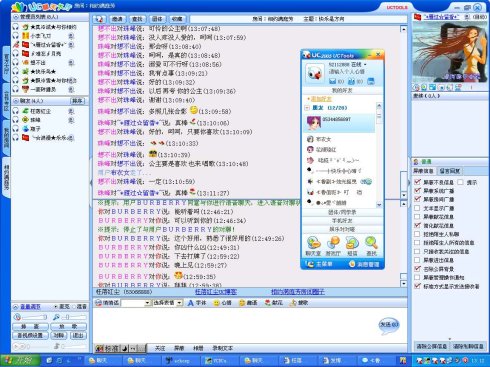Open 短信 SMS icon in UC panel
This screenshot has height=367, width=490.
click(x=352, y=246)
